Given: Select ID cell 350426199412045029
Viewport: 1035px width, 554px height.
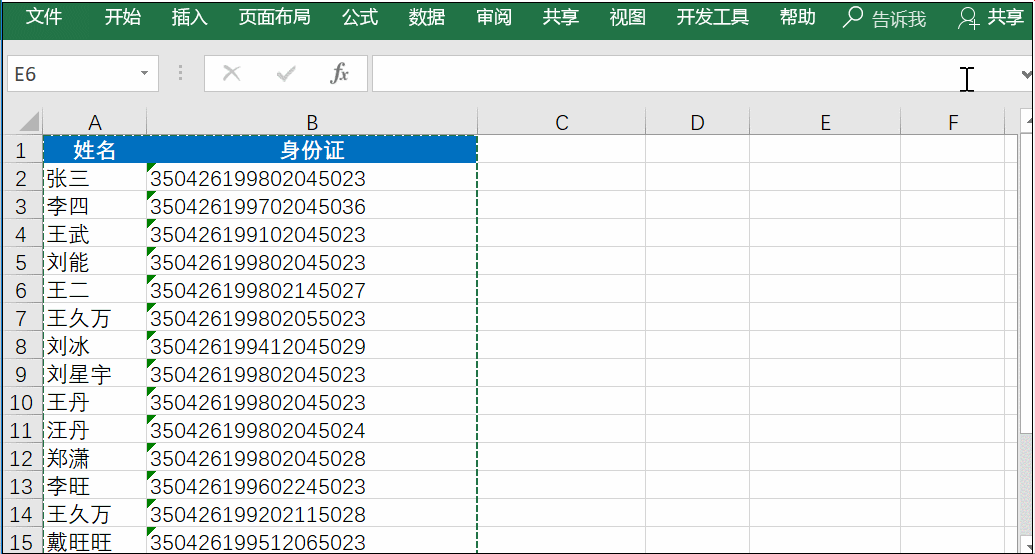Looking at the screenshot, I should [x=312, y=346].
